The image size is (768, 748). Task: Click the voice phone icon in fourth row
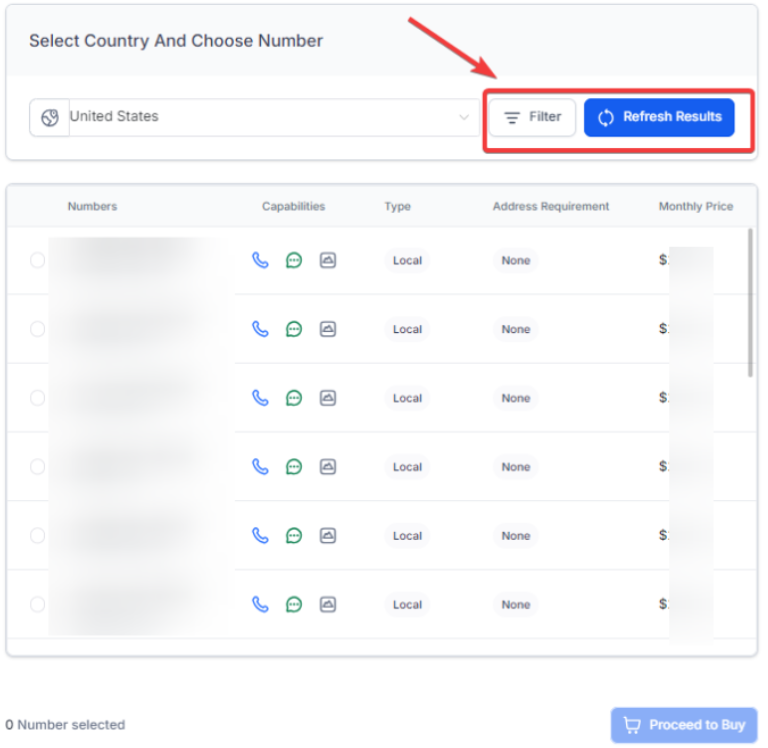[260, 467]
